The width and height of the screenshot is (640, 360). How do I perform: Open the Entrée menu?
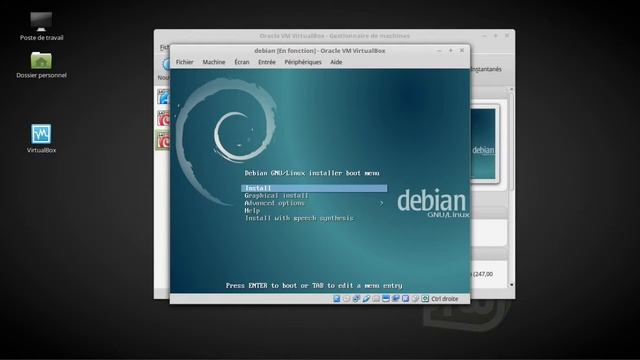point(267,62)
